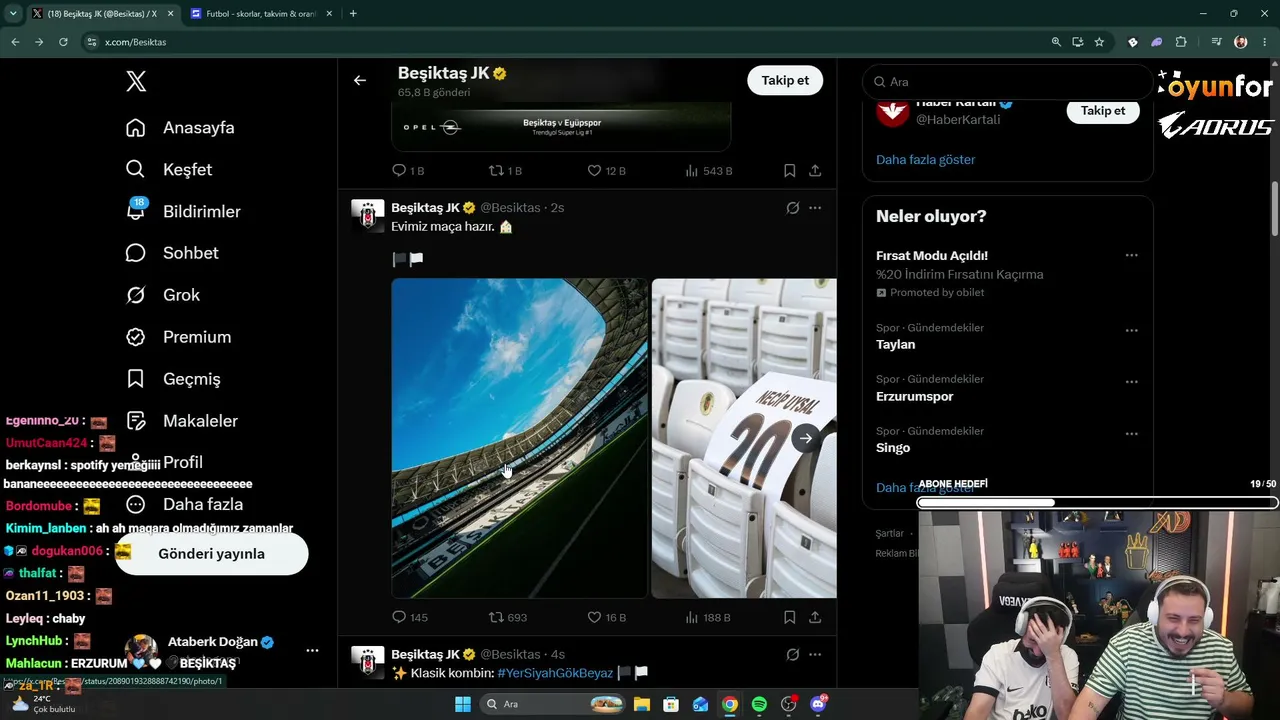Open the stadium sky photo
Screen dimensions: 1280x720
pos(519,438)
